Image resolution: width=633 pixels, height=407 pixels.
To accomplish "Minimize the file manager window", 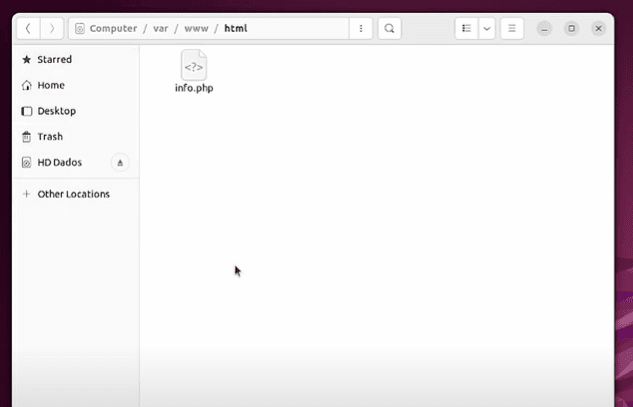I will 545,29.
